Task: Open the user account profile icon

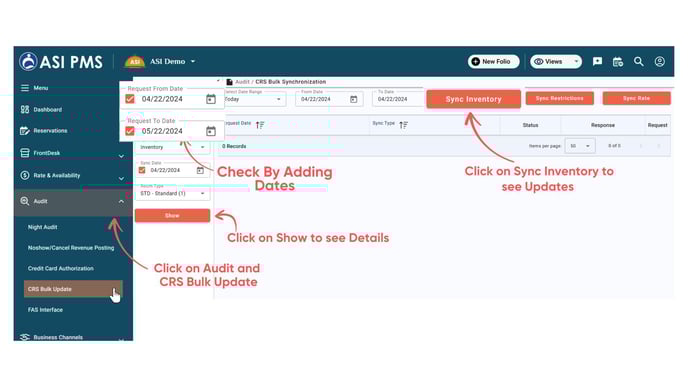Action: [x=659, y=61]
